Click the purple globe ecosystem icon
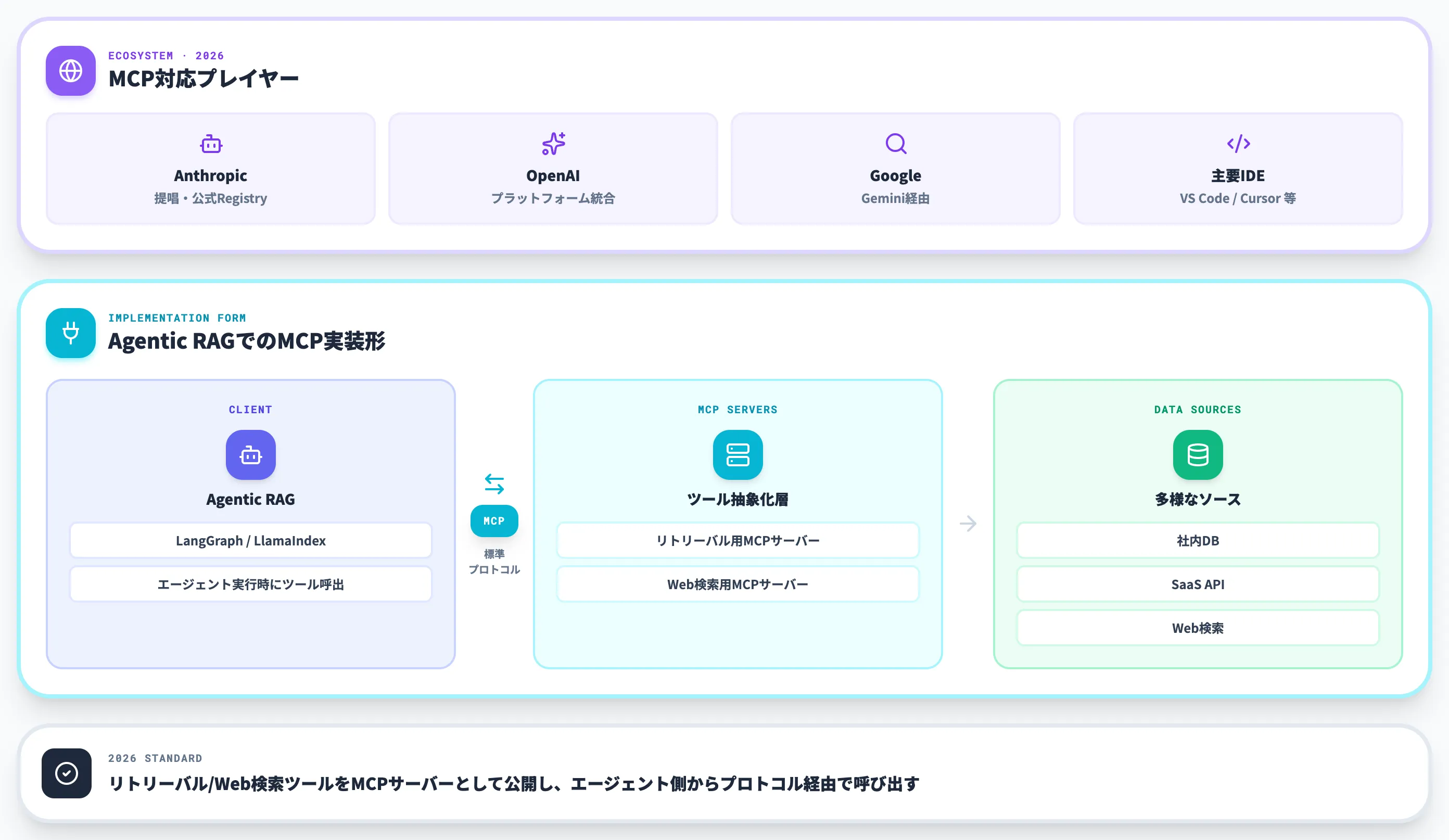This screenshot has height=840, width=1449. coord(71,71)
